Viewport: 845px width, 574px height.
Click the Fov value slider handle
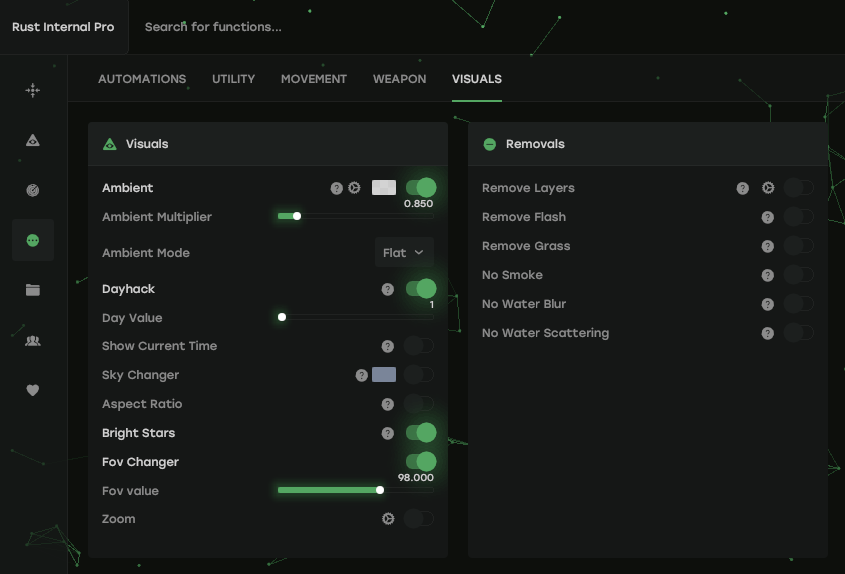(x=380, y=490)
